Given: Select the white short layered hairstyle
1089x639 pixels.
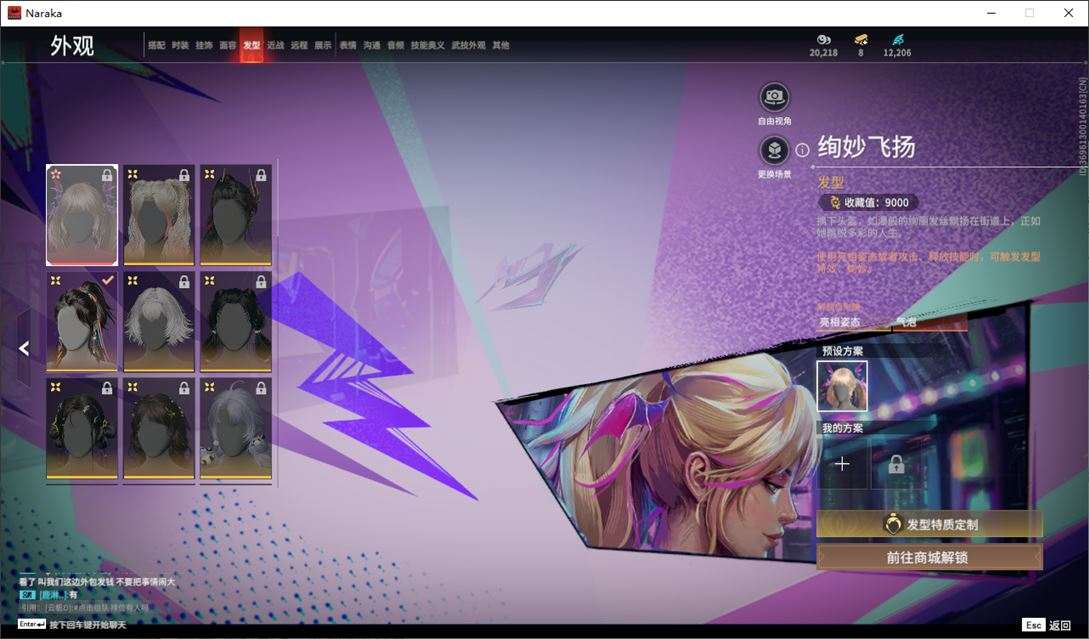Looking at the screenshot, I should pos(159,322).
